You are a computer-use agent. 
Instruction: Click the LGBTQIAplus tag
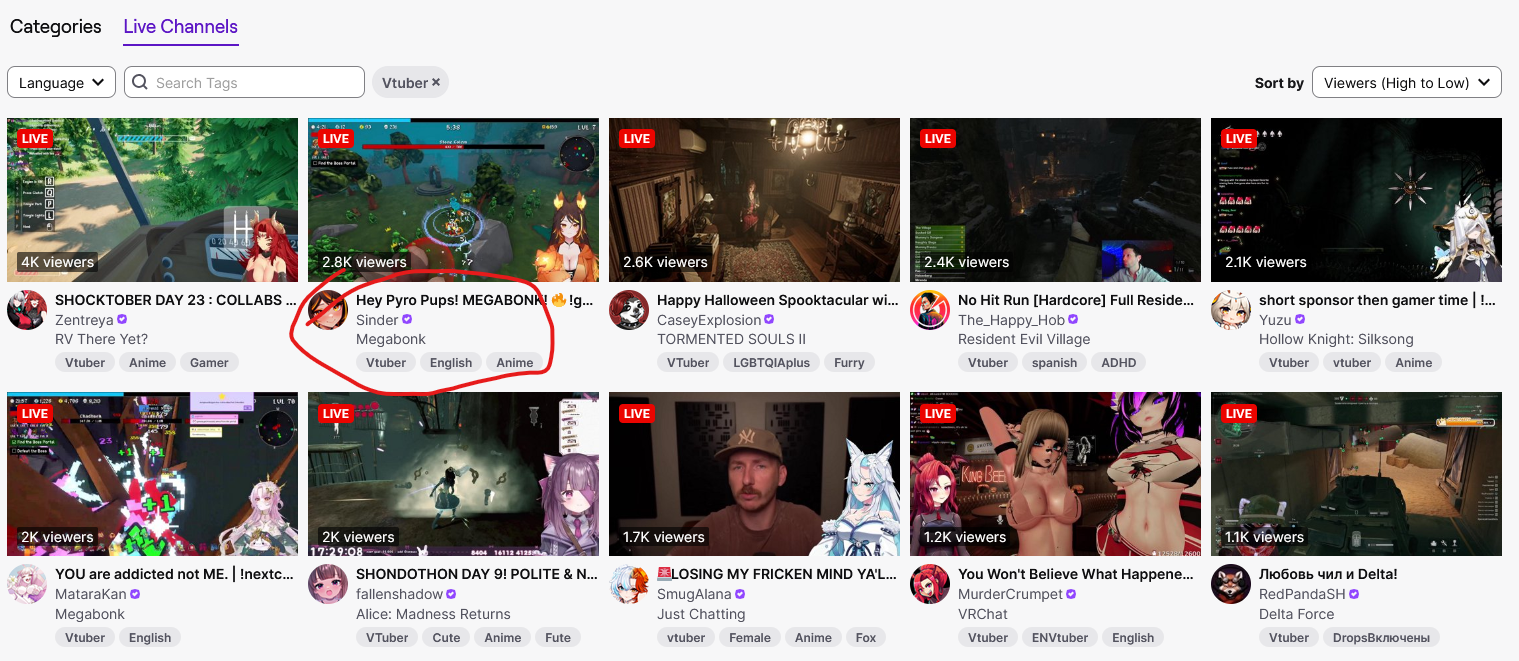(x=769, y=363)
